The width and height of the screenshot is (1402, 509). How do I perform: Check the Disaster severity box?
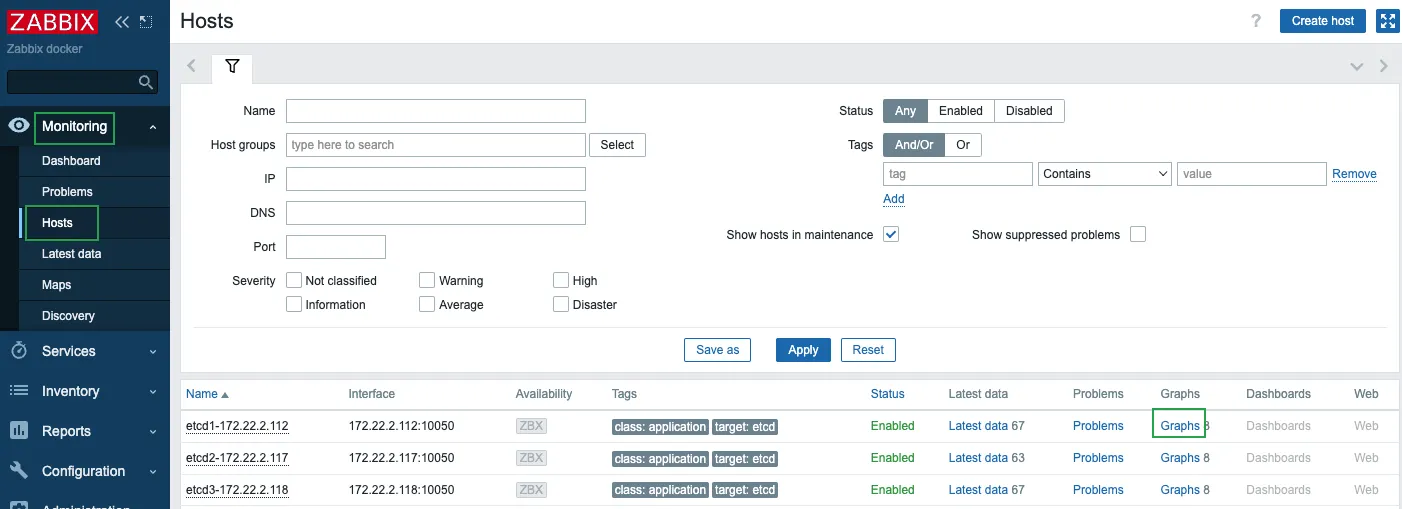pos(561,304)
